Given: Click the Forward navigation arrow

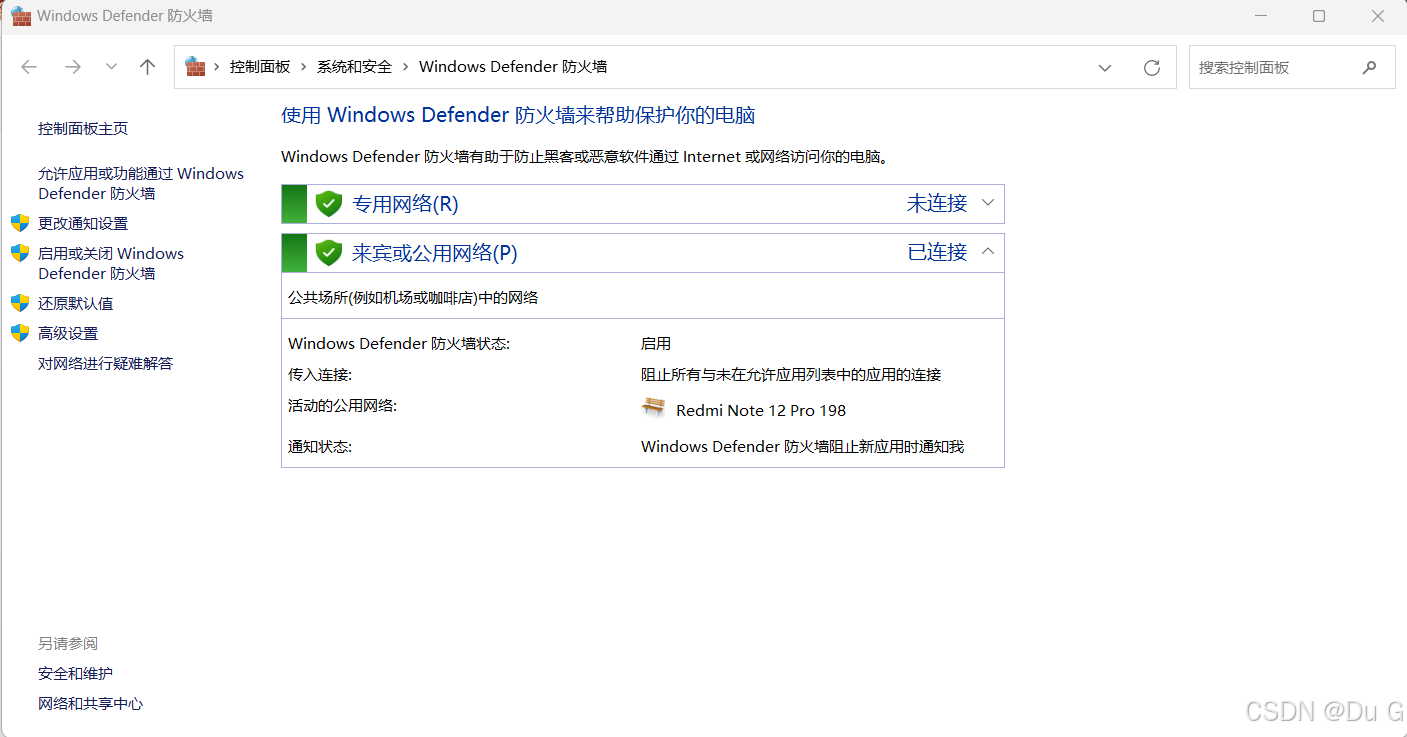Looking at the screenshot, I should (x=72, y=67).
